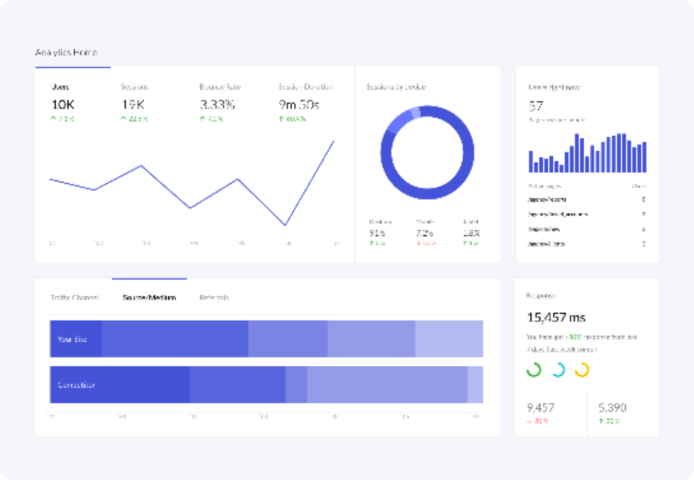Image resolution: width=694 pixels, height=481 pixels.
Task: Click green up arrow under Sessions 19K
Action: tap(124, 119)
